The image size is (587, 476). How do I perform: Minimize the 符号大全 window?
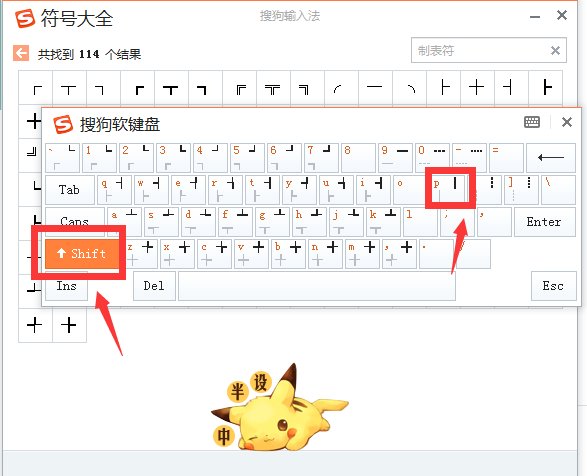(x=535, y=17)
